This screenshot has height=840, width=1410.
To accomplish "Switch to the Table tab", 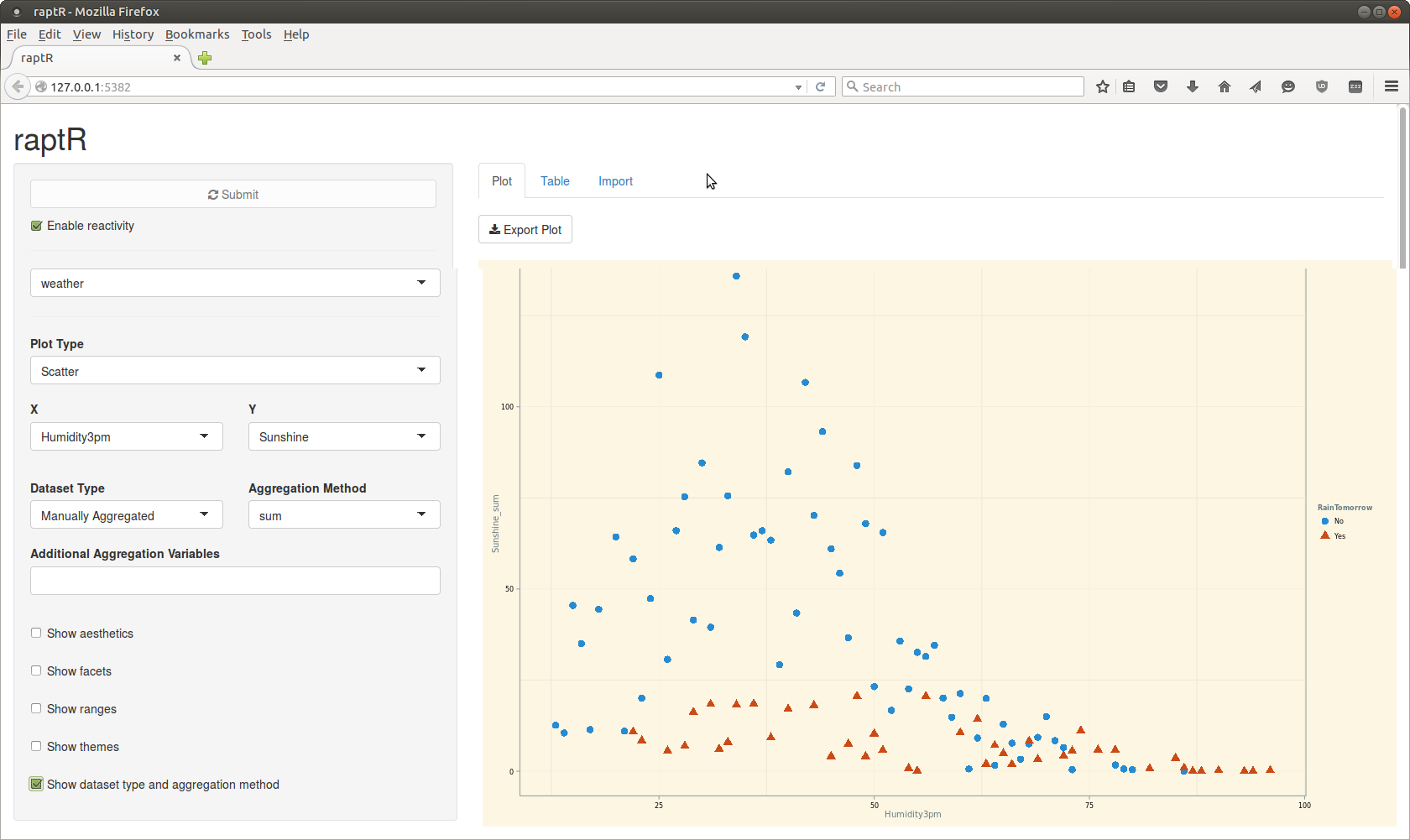I will [x=555, y=181].
